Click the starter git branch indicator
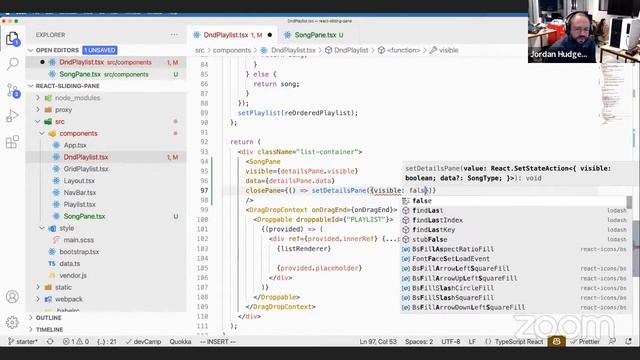The width and height of the screenshot is (640, 360). (23, 342)
